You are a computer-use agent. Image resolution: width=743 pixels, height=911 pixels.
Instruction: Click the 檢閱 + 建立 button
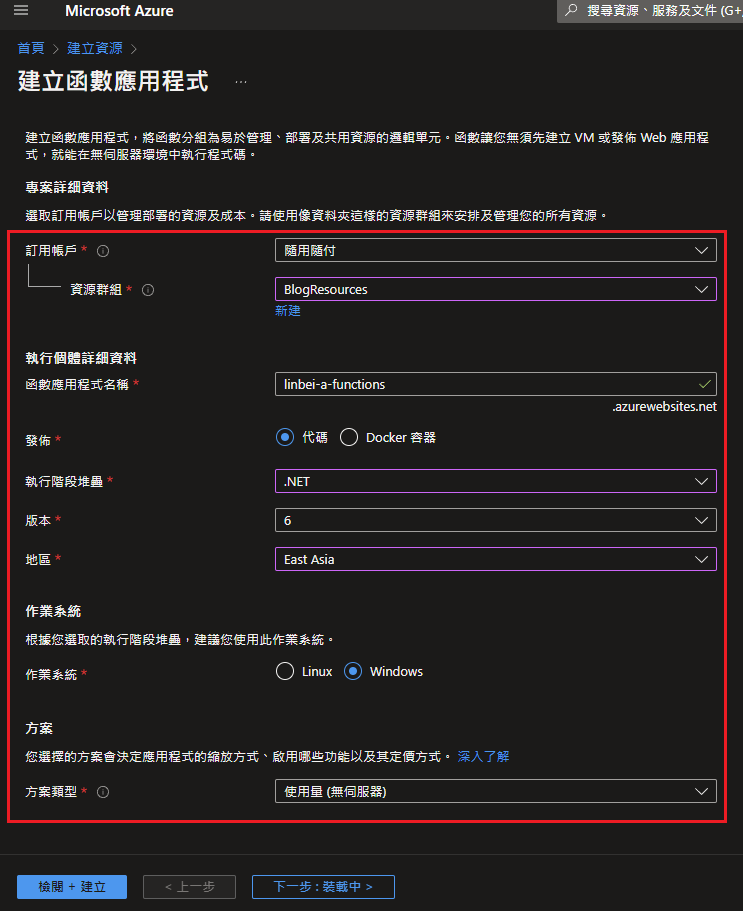point(72,887)
